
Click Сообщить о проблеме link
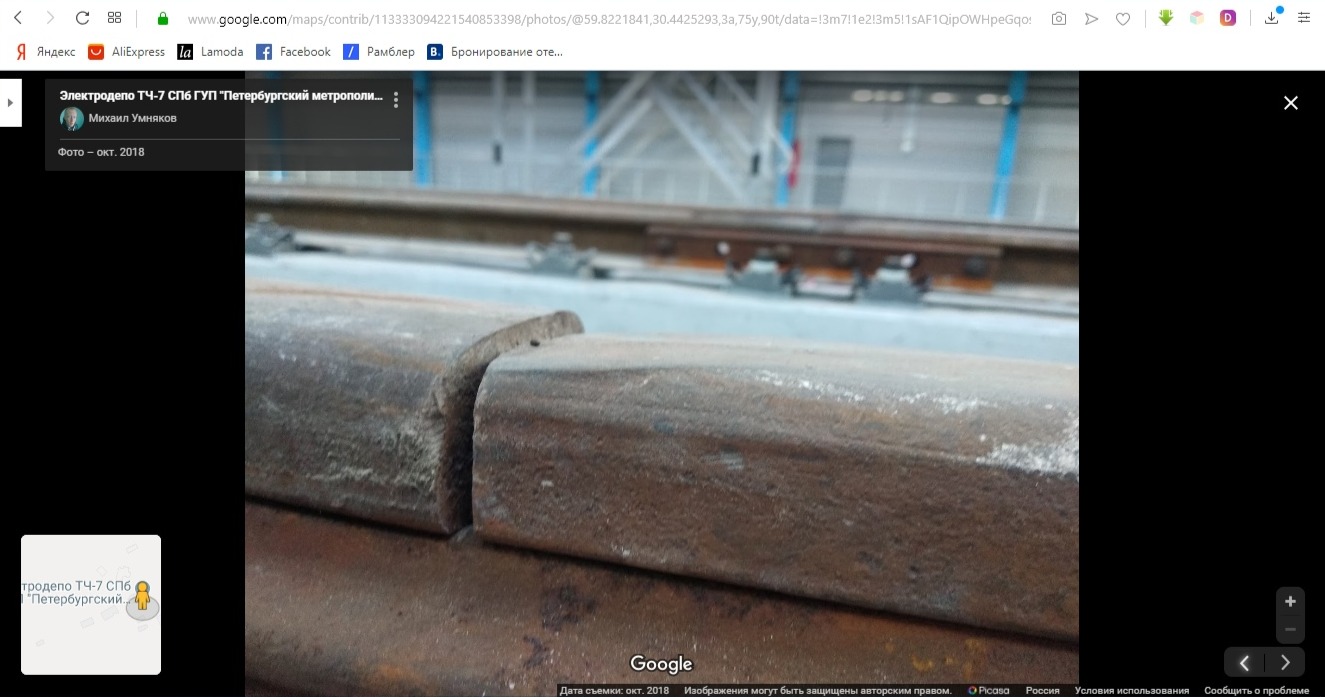click(x=1255, y=690)
